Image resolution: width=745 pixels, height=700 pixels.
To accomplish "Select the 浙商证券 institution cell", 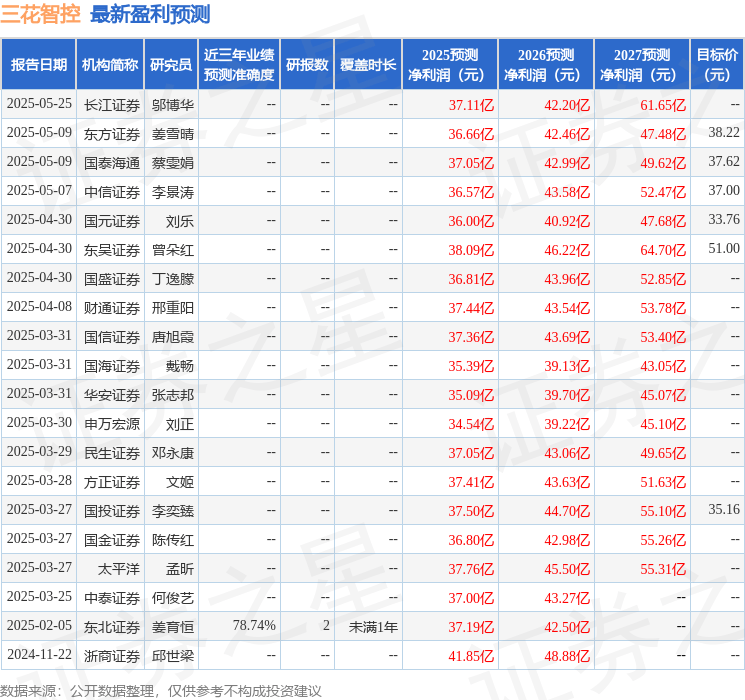I will point(112,656).
